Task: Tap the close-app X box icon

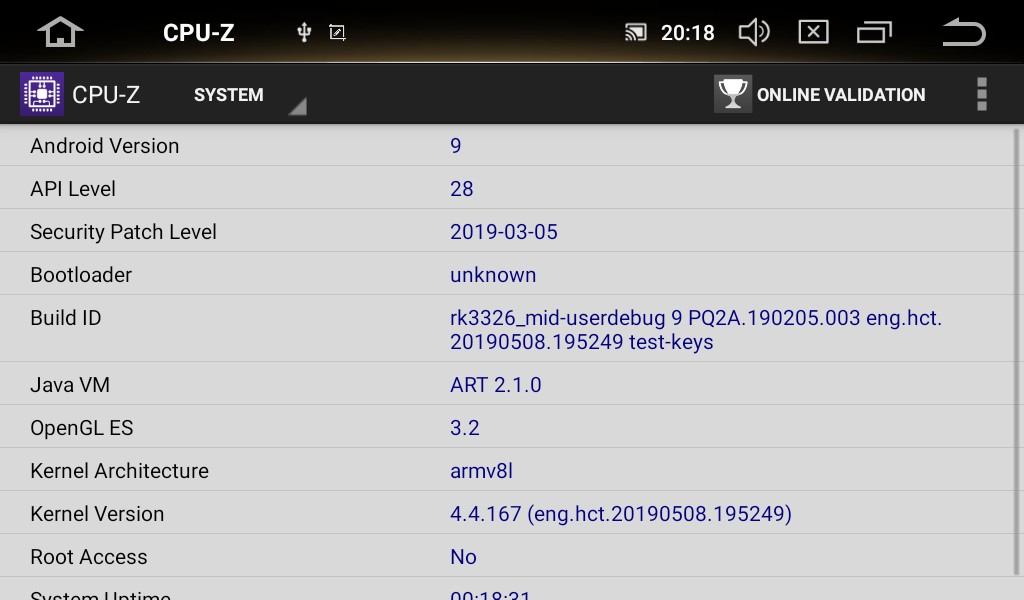Action: 814,32
